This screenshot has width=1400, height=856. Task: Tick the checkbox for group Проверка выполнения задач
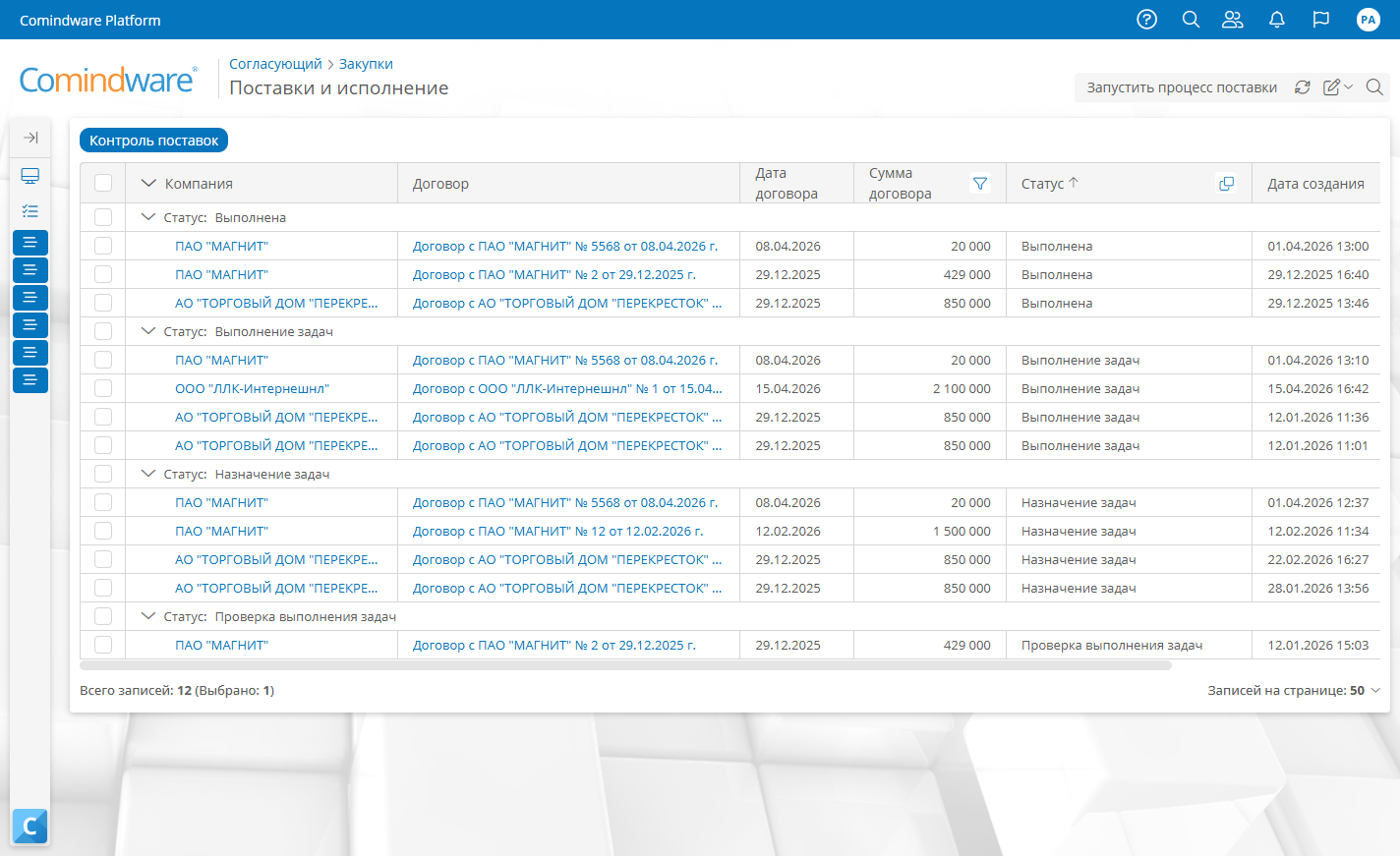103,616
